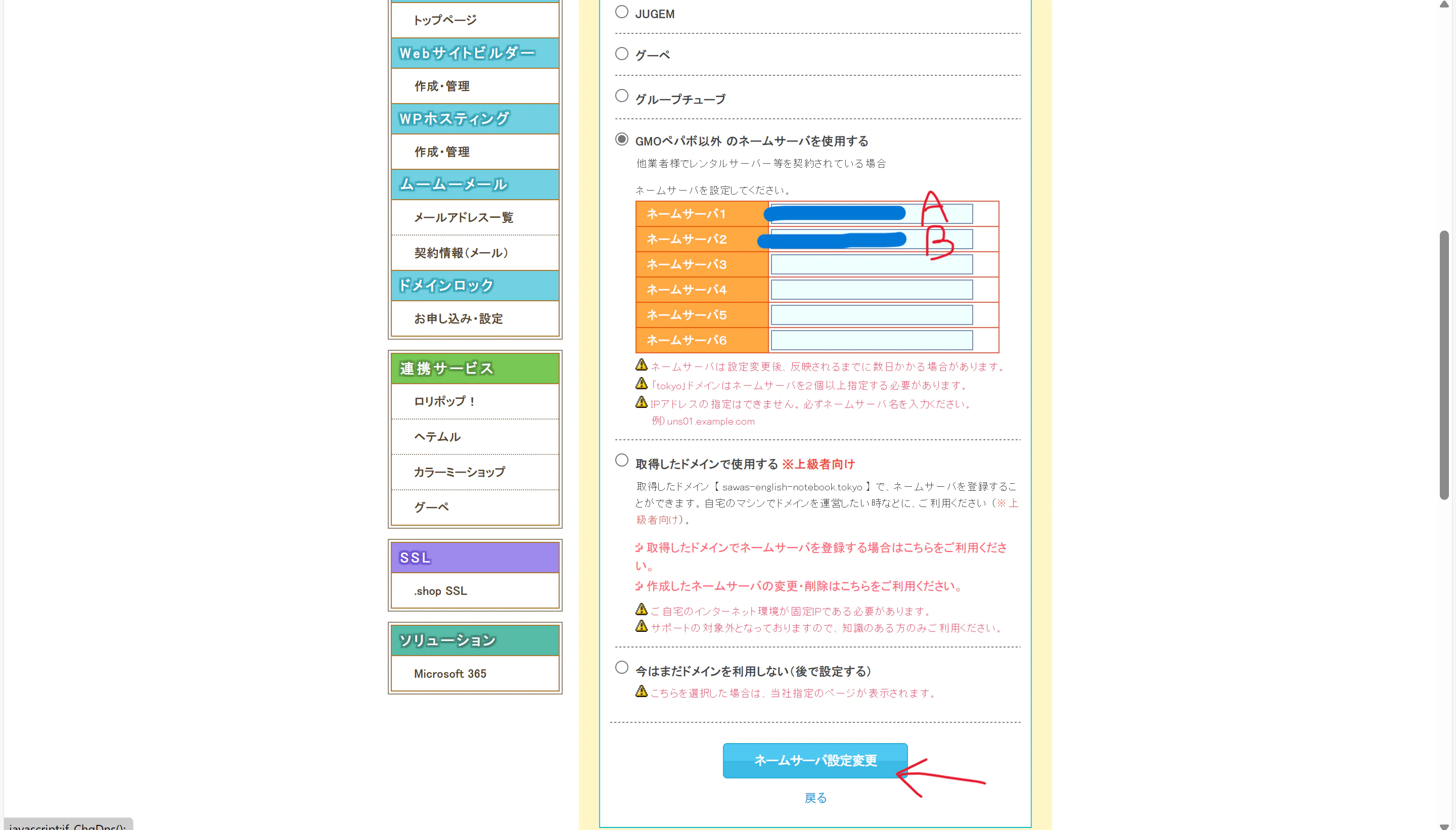This screenshot has width=1456, height=830.
Task: Click the scrollbar down arrow
Action: click(1444, 825)
